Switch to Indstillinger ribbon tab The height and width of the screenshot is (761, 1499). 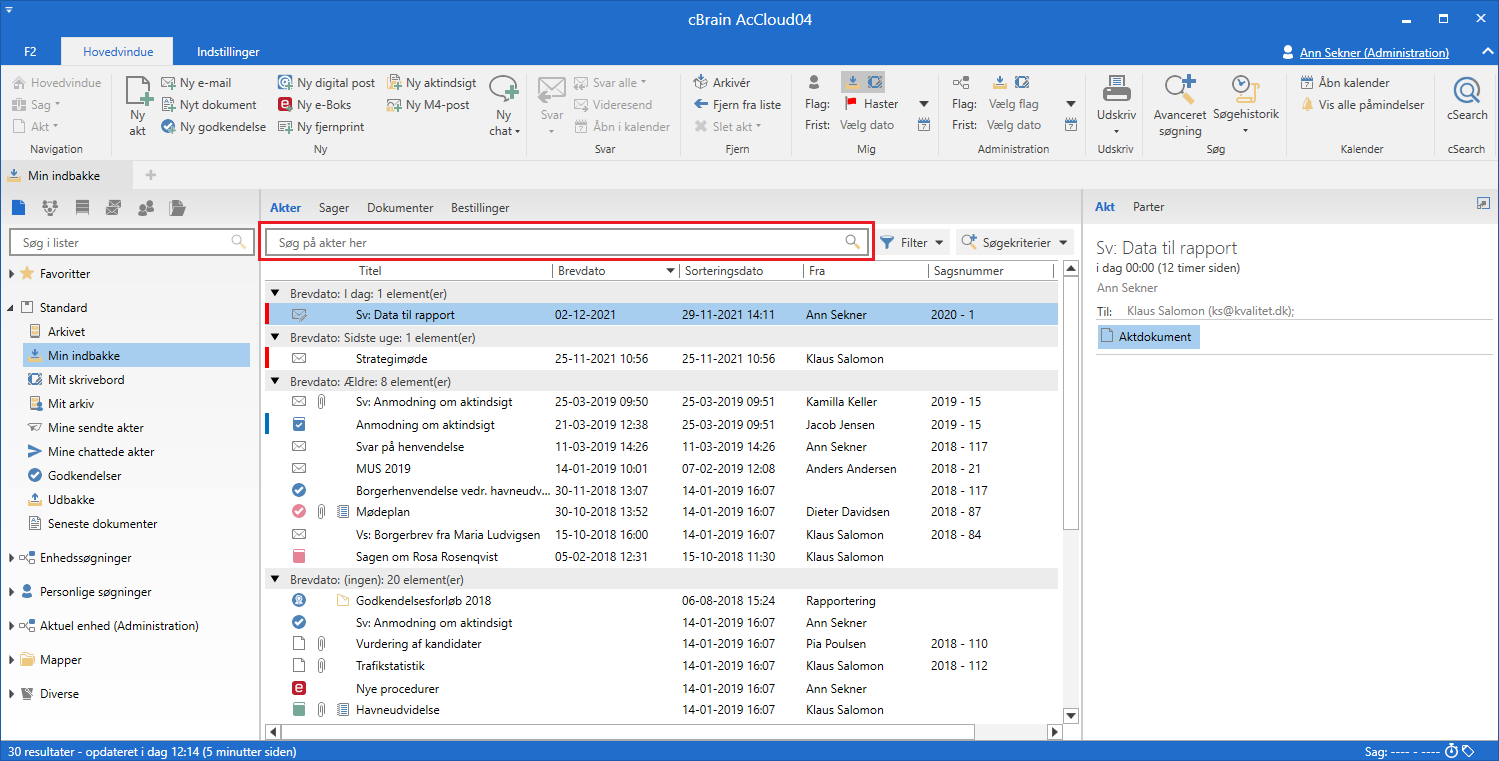[228, 52]
